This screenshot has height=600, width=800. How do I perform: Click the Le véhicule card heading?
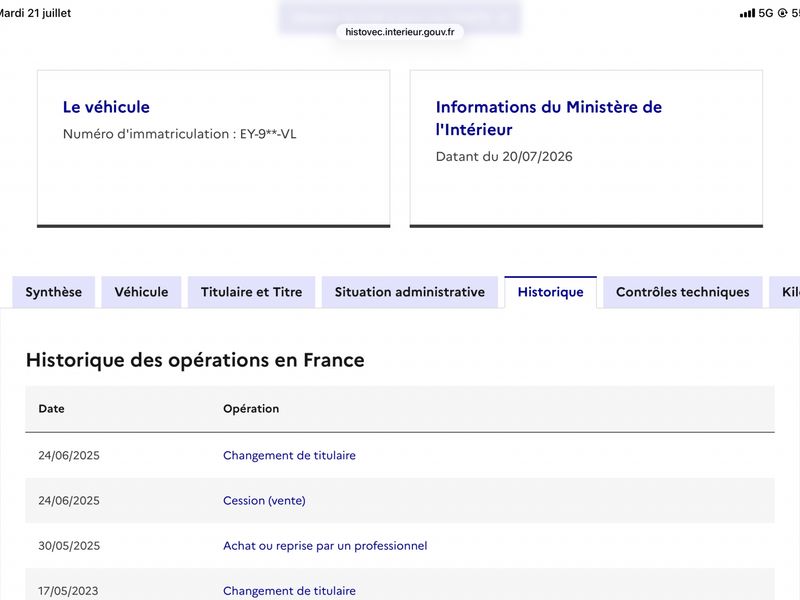coord(106,107)
